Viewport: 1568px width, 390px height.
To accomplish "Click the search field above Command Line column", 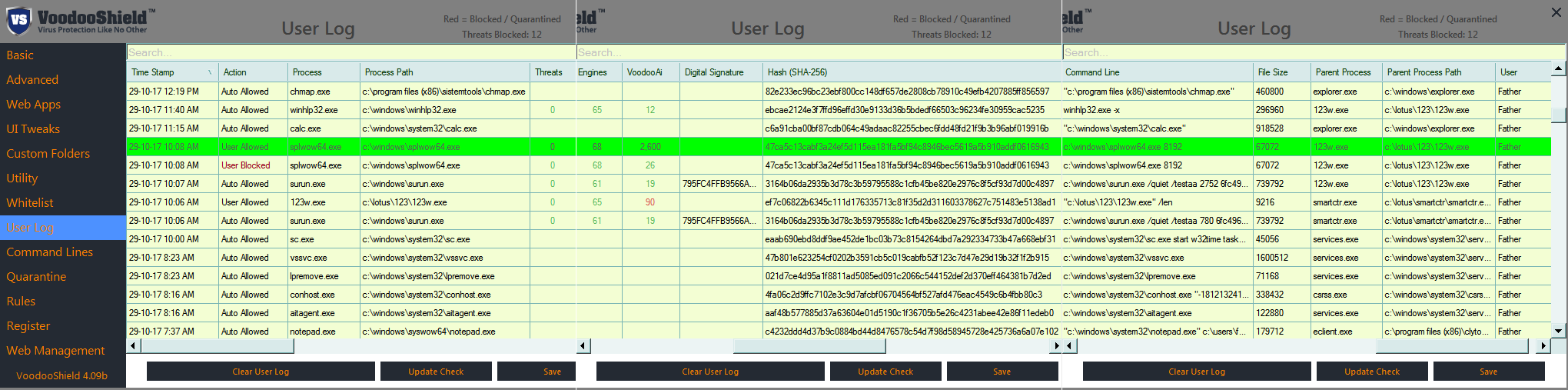I will point(1314,52).
